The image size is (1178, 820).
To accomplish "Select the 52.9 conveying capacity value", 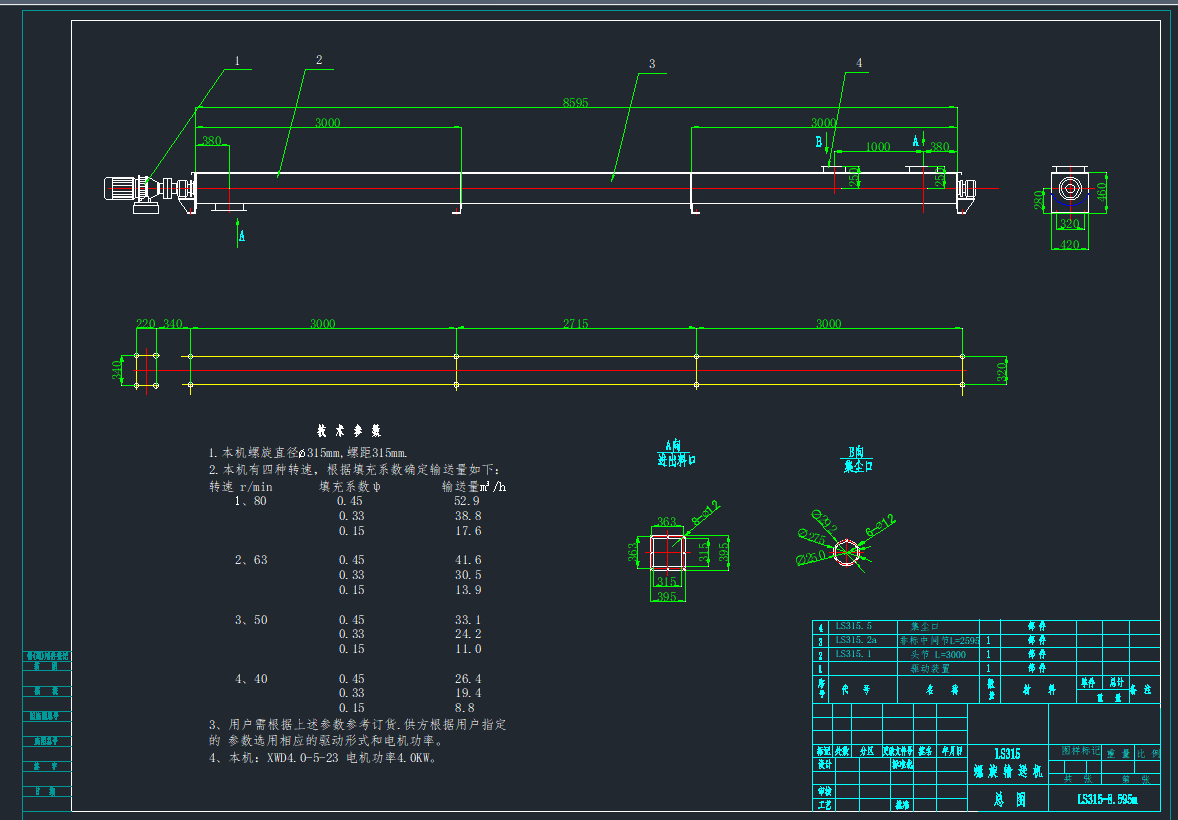I will pos(467,500).
